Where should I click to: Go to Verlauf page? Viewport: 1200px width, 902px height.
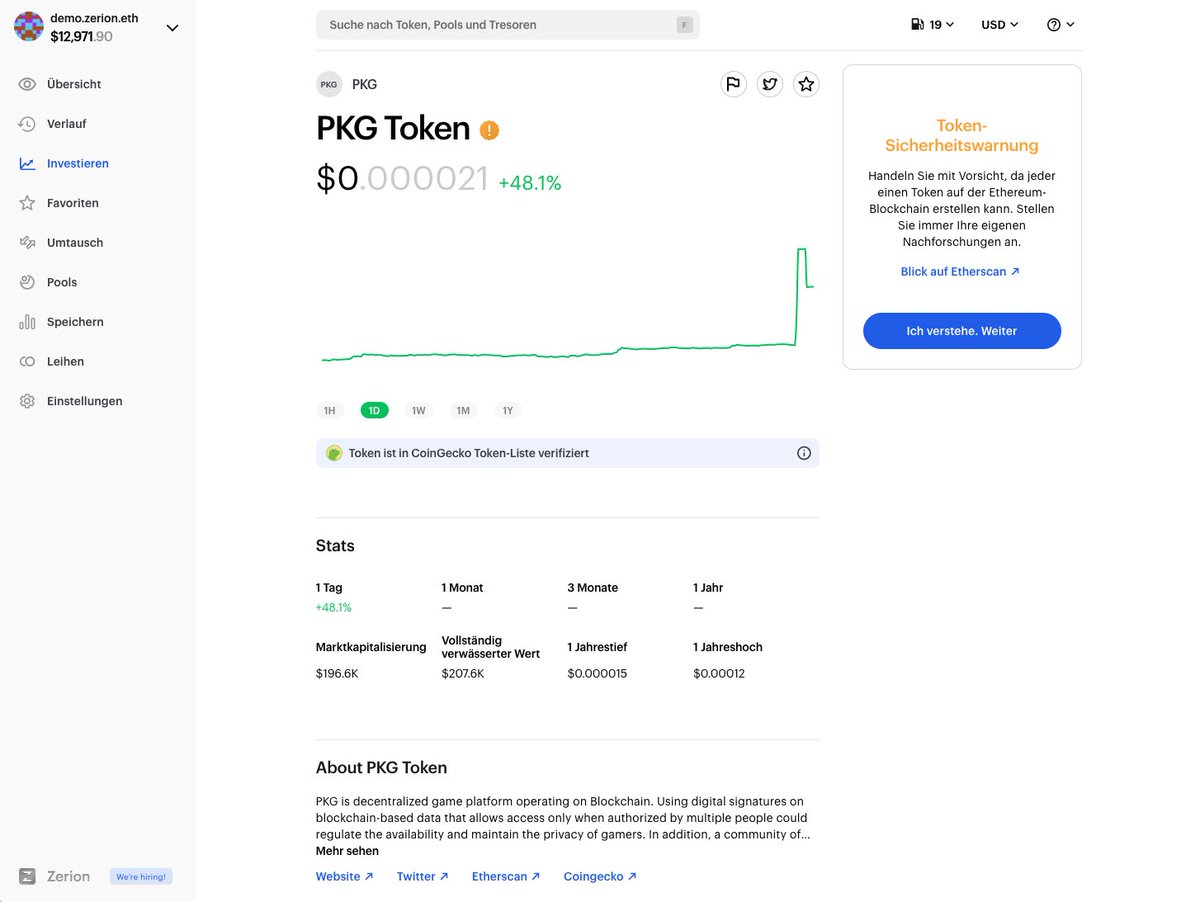click(x=67, y=124)
